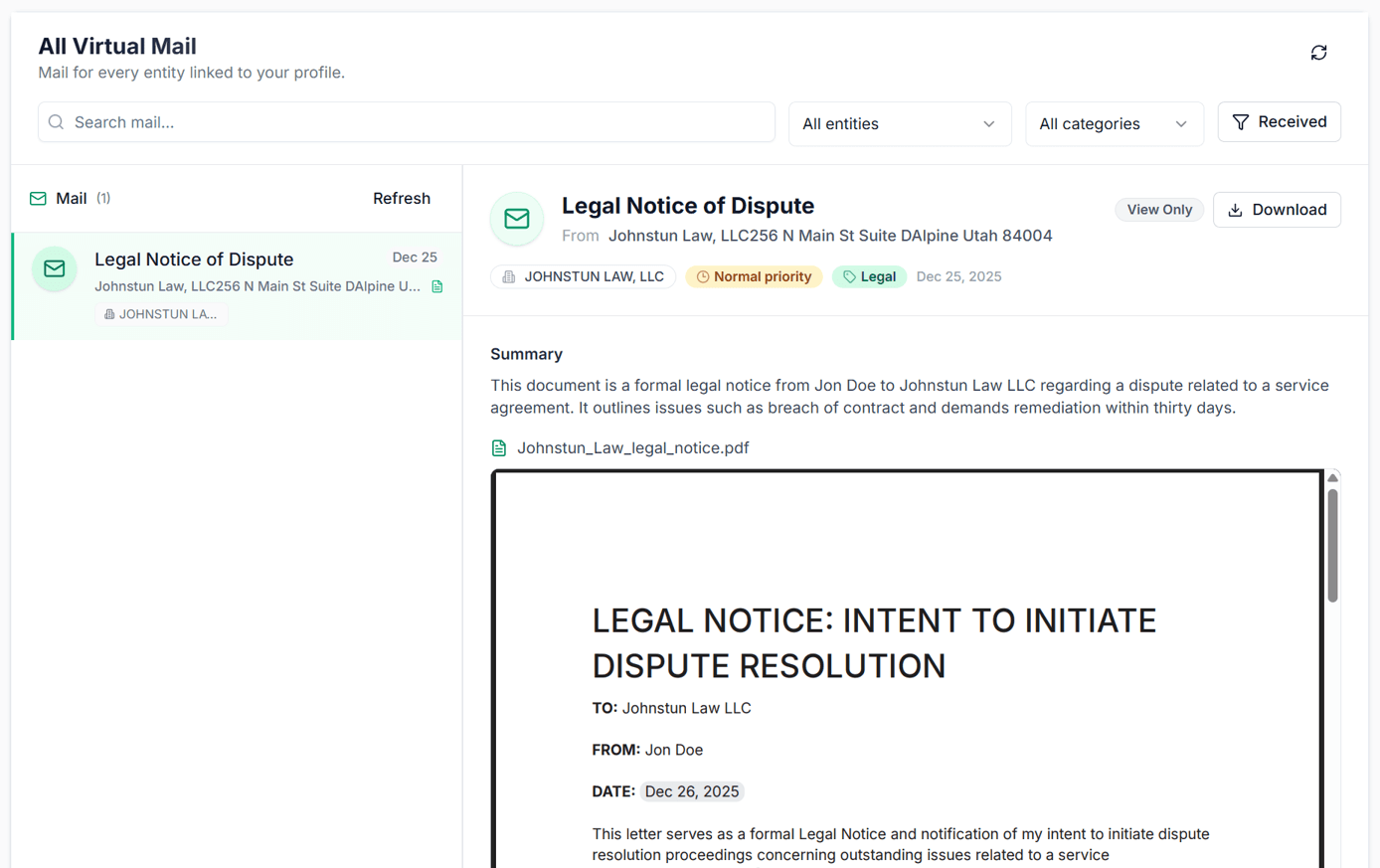This screenshot has height=868, width=1380.
Task: Click the attachment document icon in list row
Action: click(x=437, y=286)
